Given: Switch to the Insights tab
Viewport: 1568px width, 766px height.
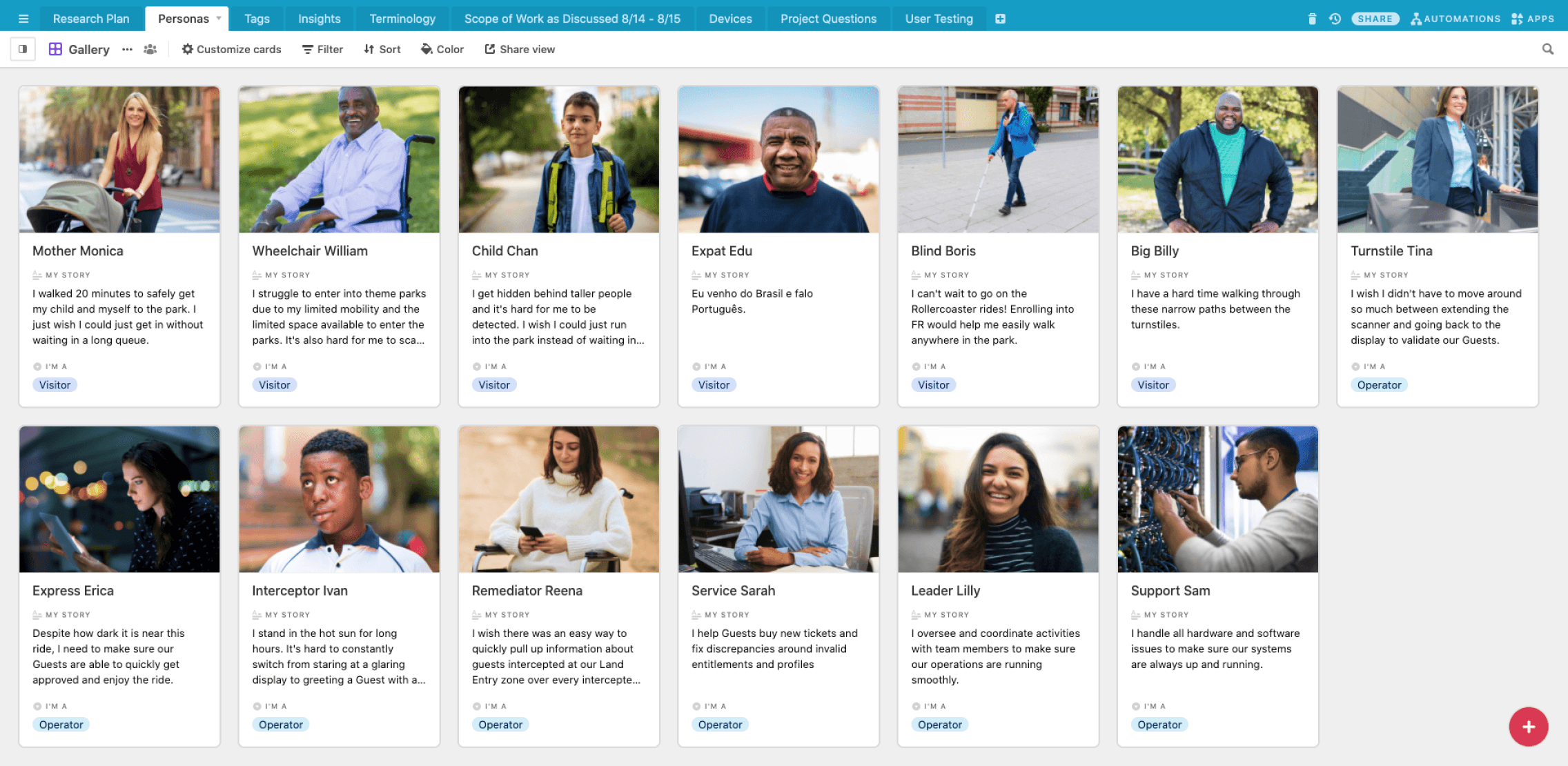Looking at the screenshot, I should 319,19.
